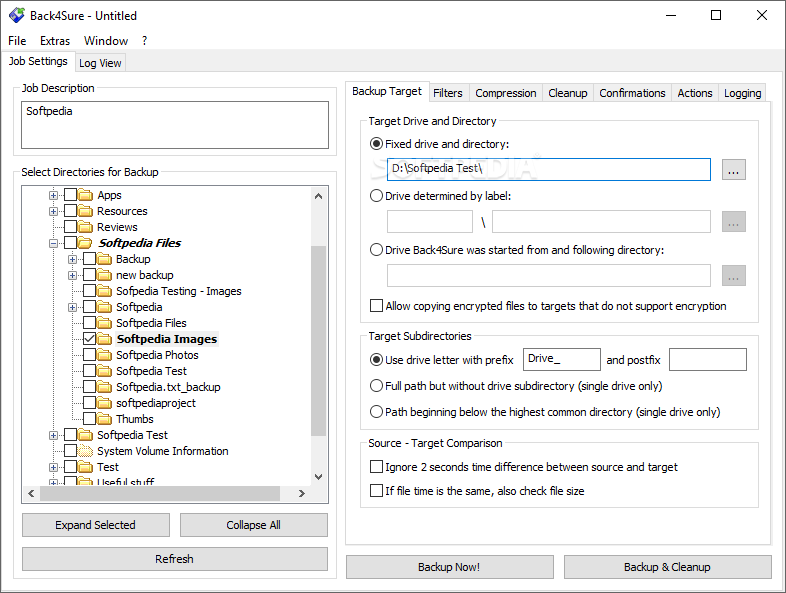Click the Refresh button
This screenshot has height=593, width=786.
[x=174, y=559]
